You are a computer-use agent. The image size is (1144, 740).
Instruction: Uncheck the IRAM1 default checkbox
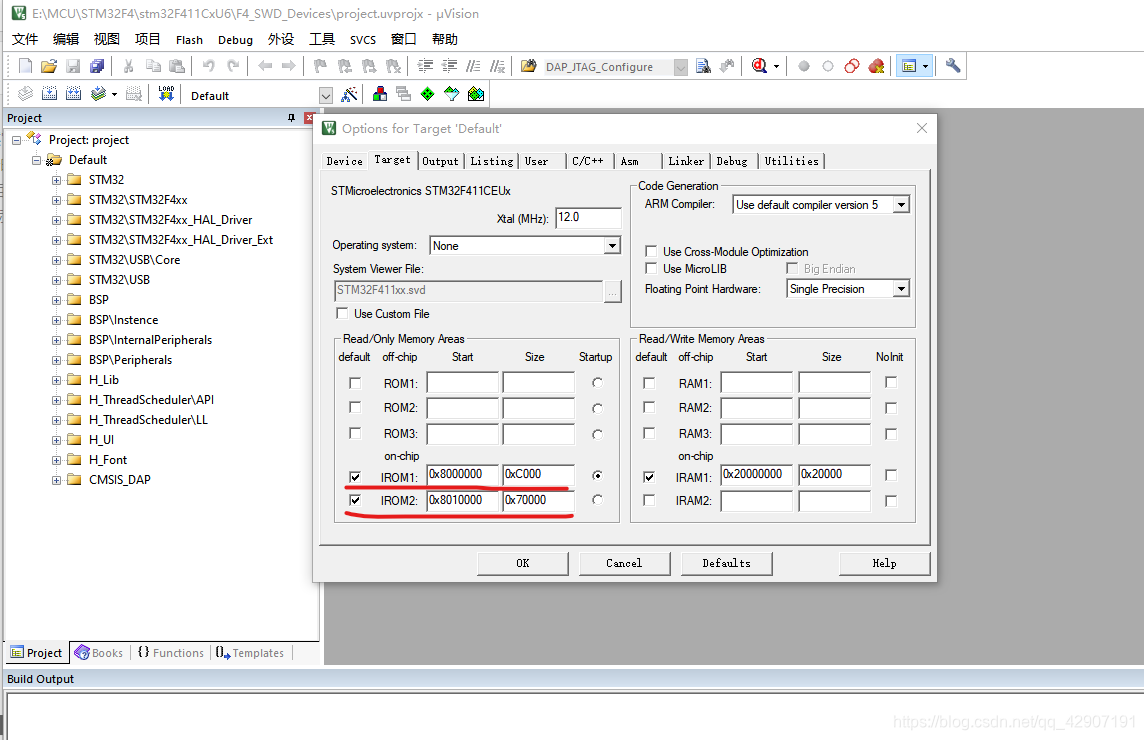(649, 477)
